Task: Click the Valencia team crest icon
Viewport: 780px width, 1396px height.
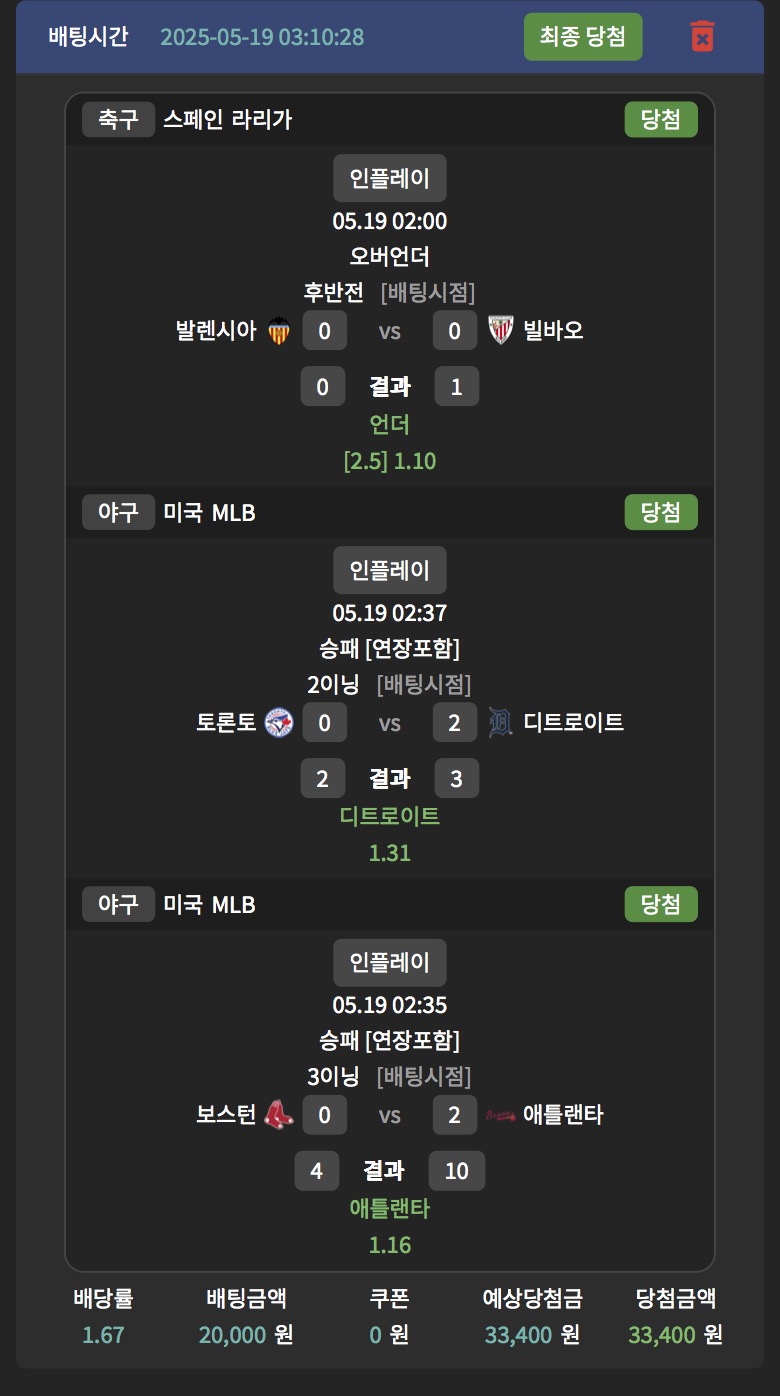Action: tap(279, 331)
